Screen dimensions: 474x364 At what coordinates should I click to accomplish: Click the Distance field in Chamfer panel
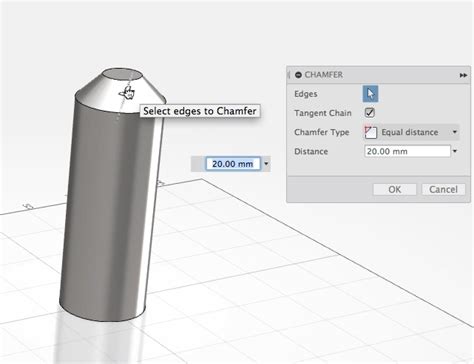pos(407,151)
